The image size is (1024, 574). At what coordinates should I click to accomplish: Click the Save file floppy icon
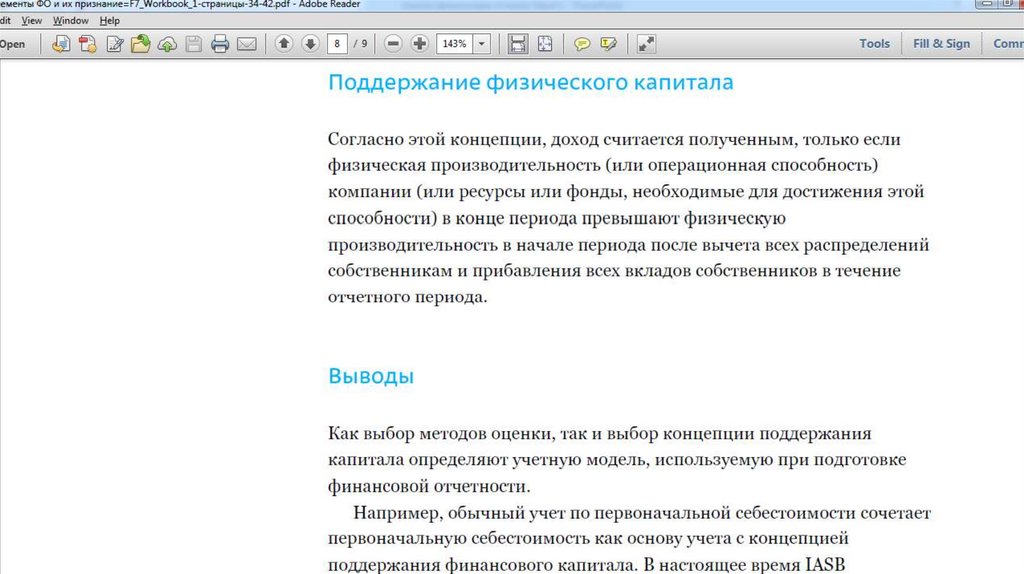tap(194, 44)
